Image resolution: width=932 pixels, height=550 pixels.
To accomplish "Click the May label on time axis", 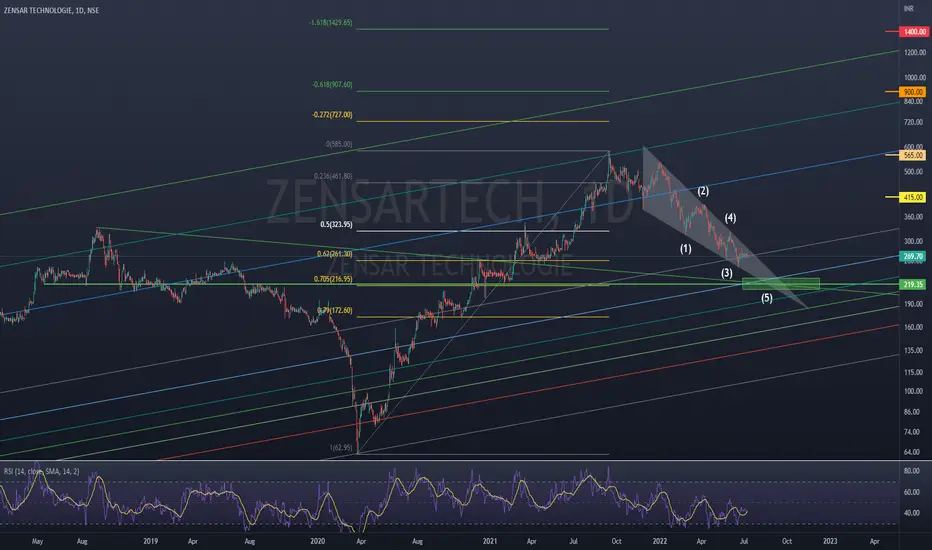I will (37, 542).
